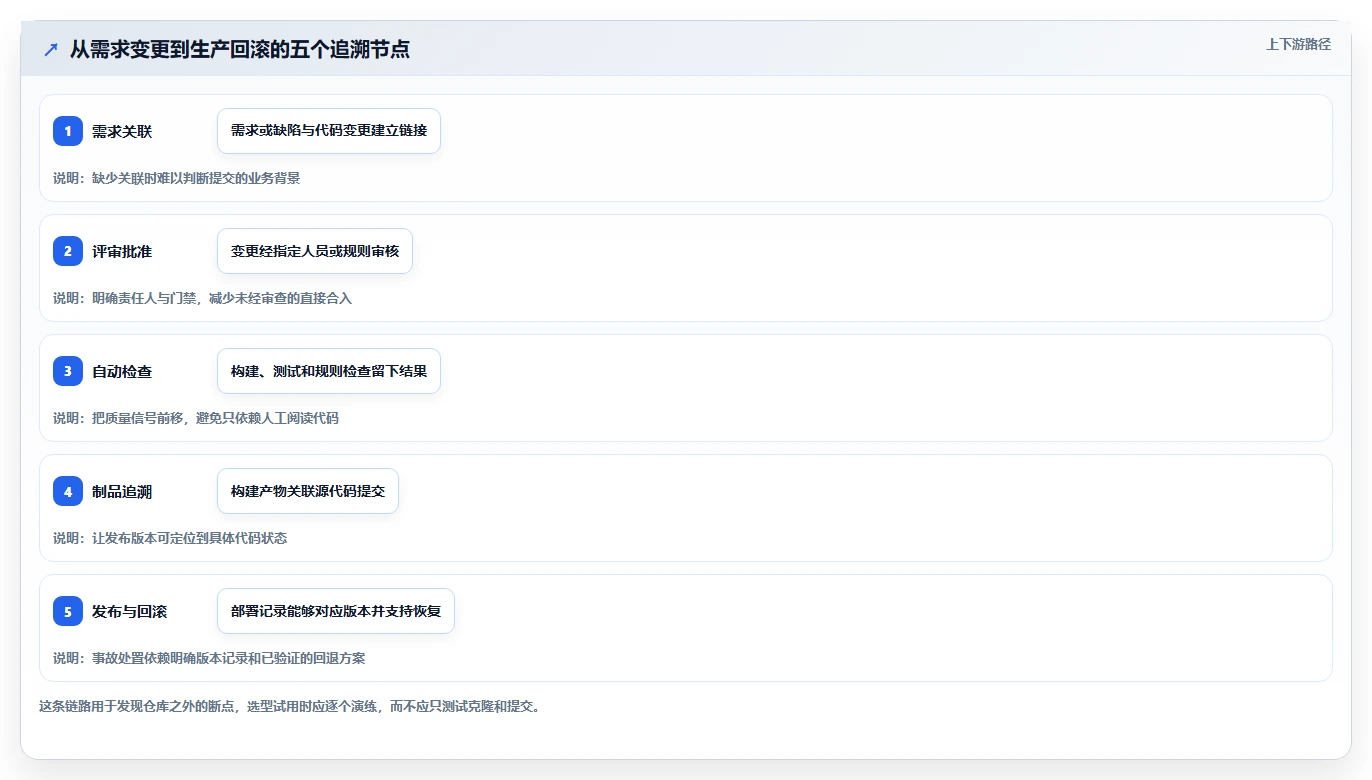This screenshot has height=780, width=1372.
Task: Select step number 1 badge for 需求关联
Action: click(68, 131)
